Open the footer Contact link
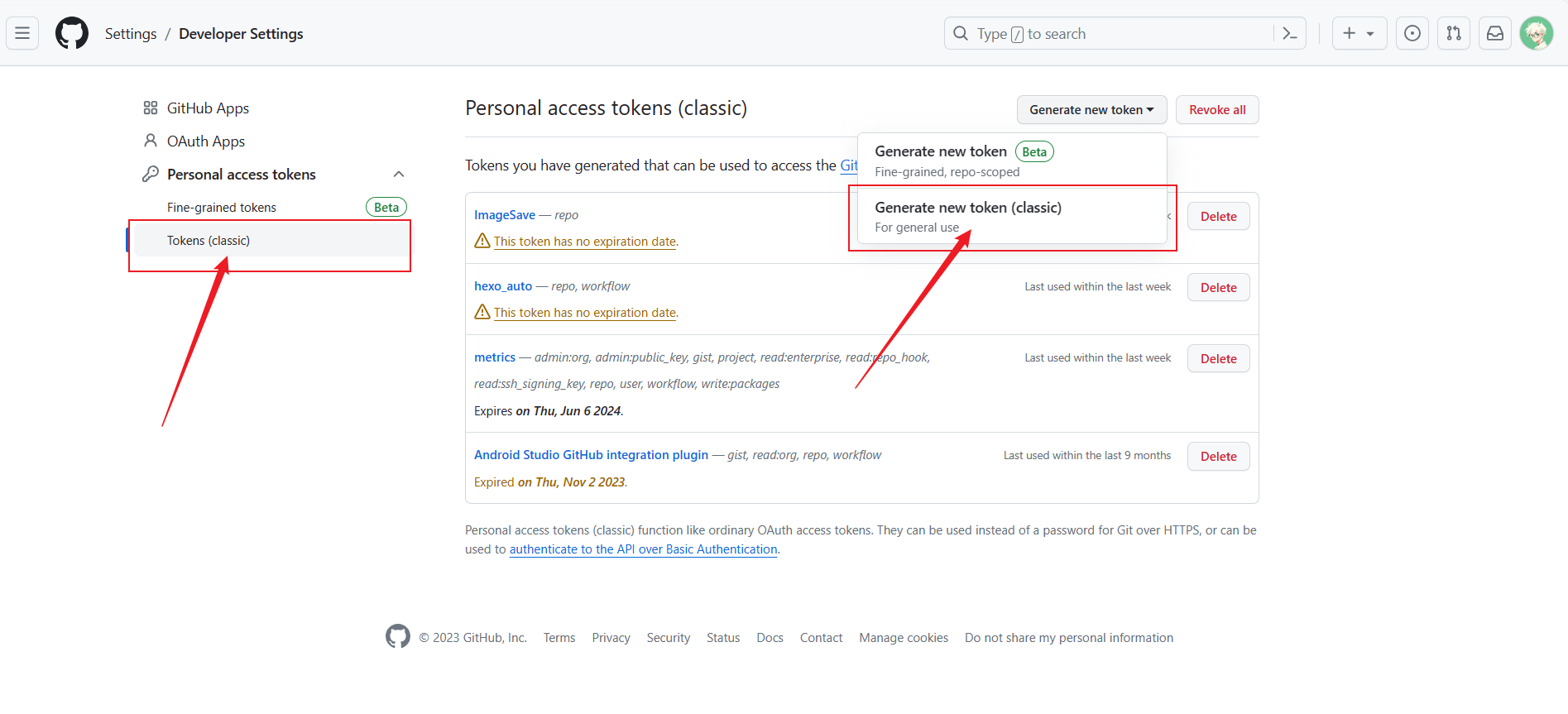Viewport: 1568px width, 714px height. click(821, 637)
